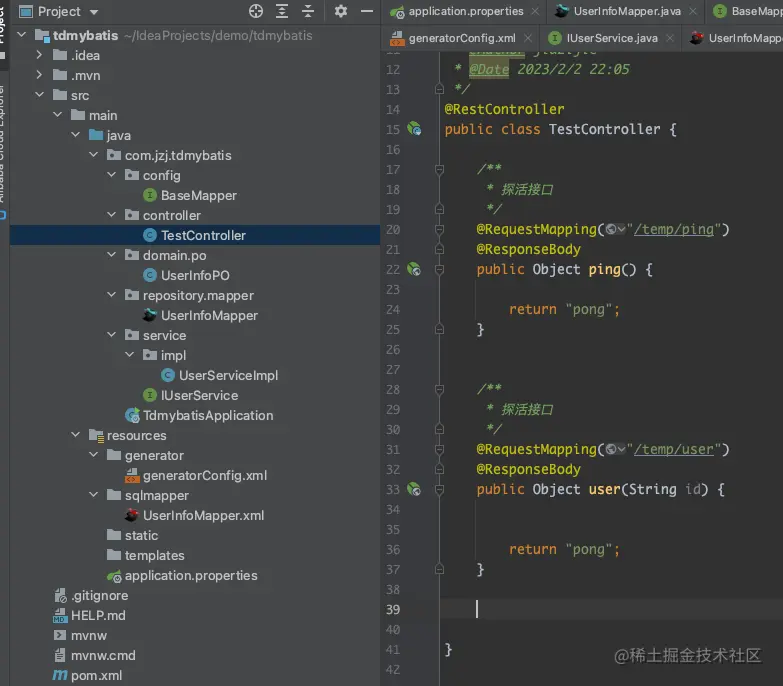Screen dimensions: 783x686
Task: Collapse the repository.mapper package
Action: click(x=111, y=294)
